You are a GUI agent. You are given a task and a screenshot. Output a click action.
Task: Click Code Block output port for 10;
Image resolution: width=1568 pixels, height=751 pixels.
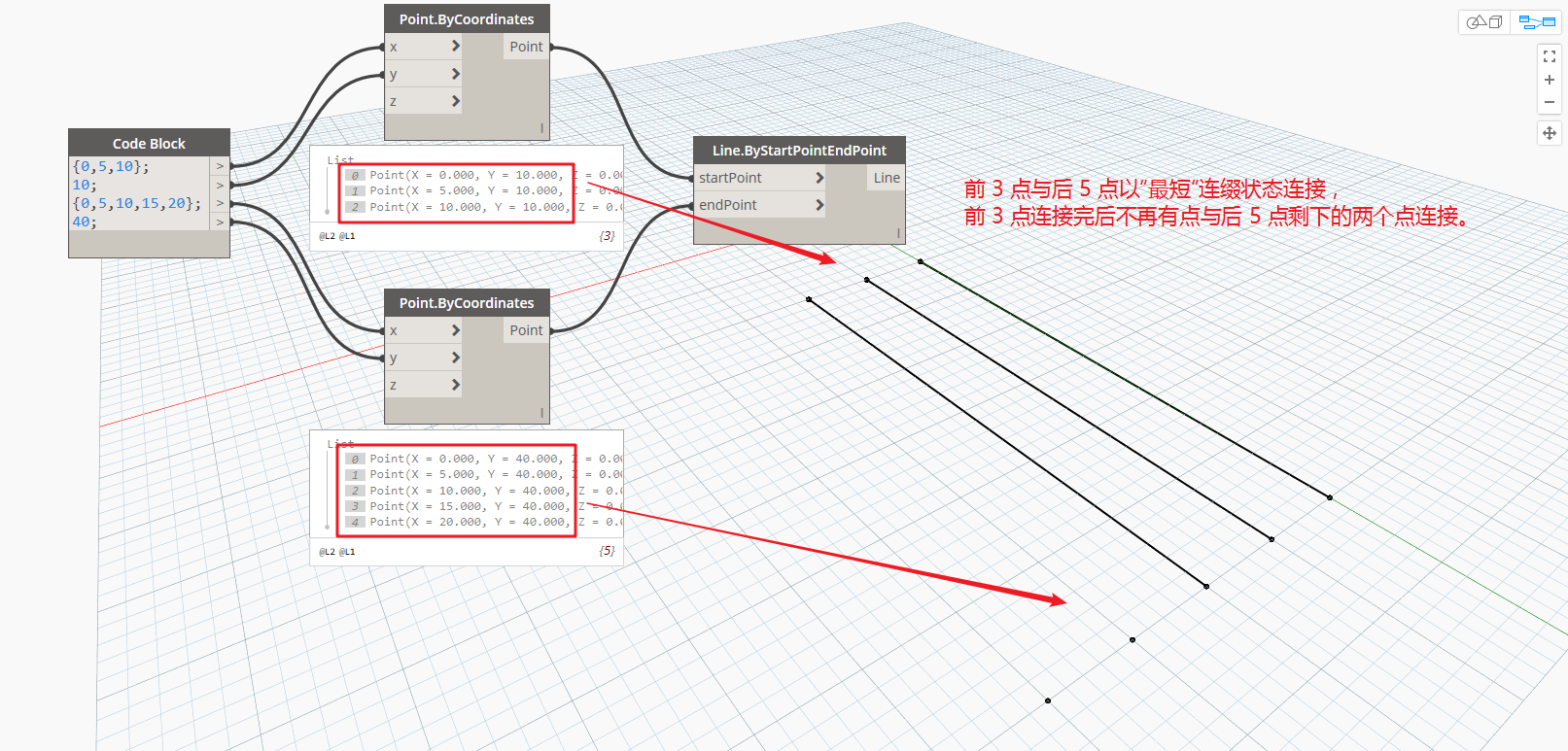(220, 185)
